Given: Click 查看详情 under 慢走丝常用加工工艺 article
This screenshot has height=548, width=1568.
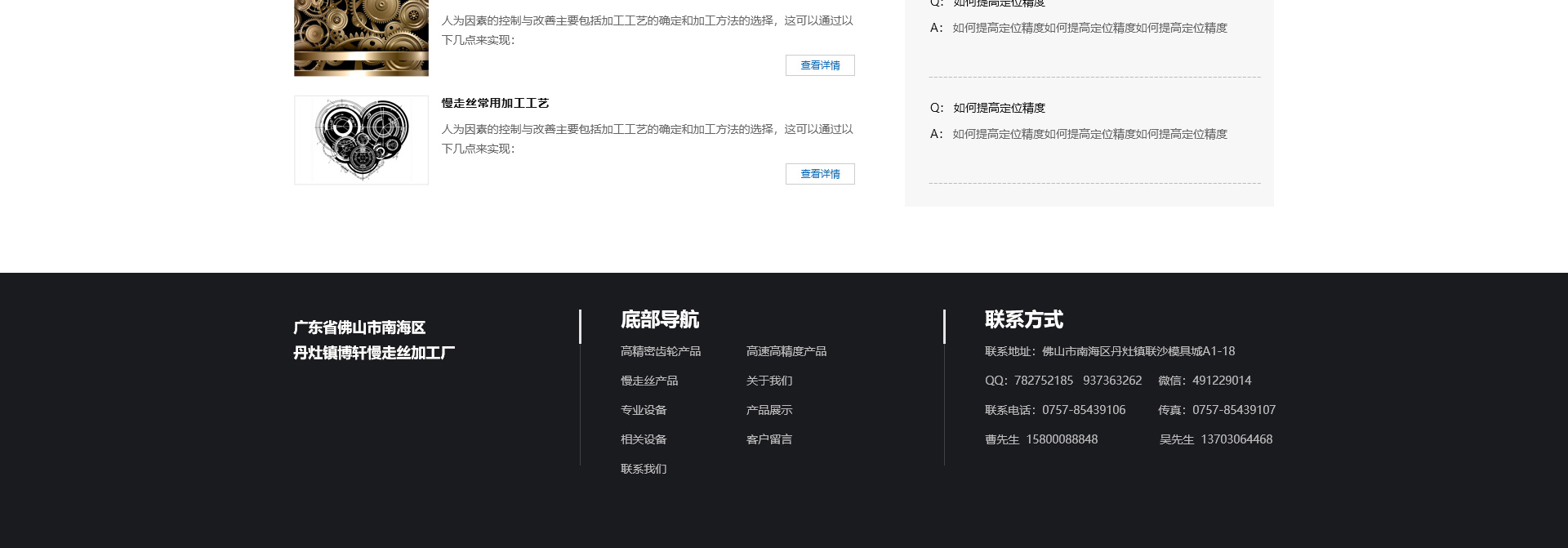Looking at the screenshot, I should click(x=820, y=174).
